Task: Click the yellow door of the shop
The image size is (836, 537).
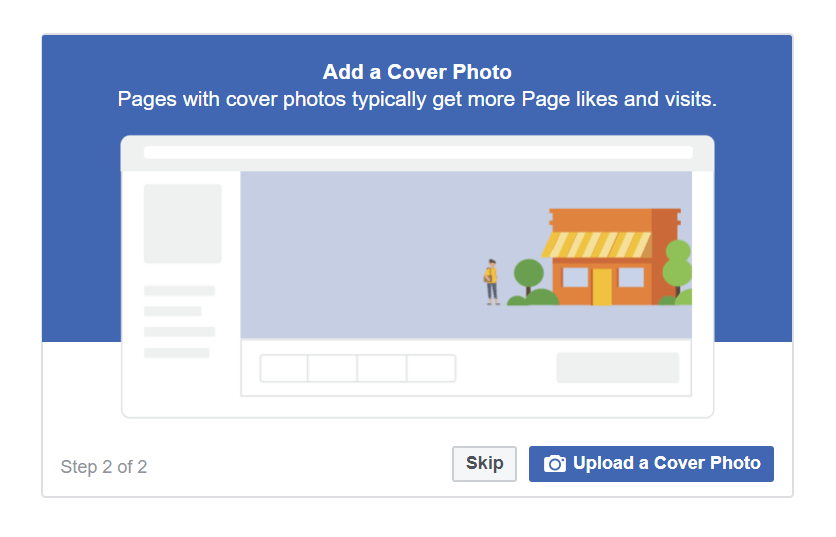Action: (x=602, y=286)
